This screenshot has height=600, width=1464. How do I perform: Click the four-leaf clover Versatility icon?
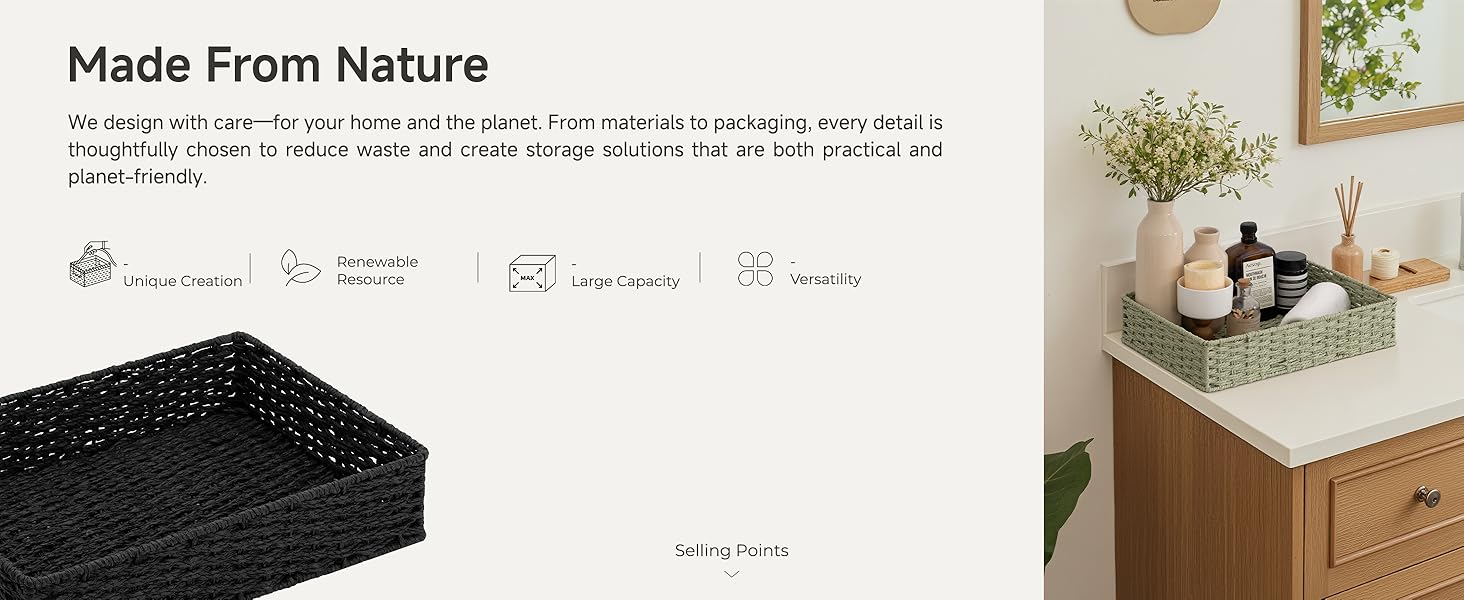click(756, 269)
